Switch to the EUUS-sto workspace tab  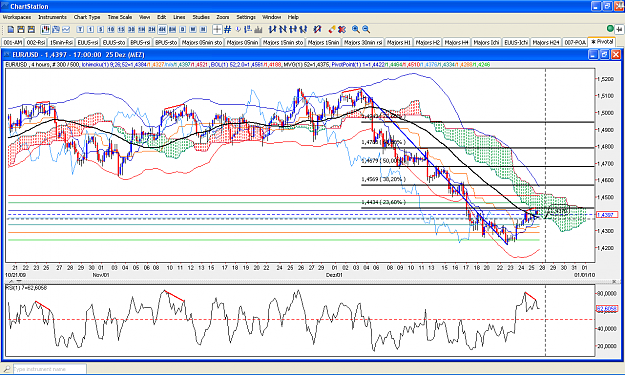click(114, 42)
